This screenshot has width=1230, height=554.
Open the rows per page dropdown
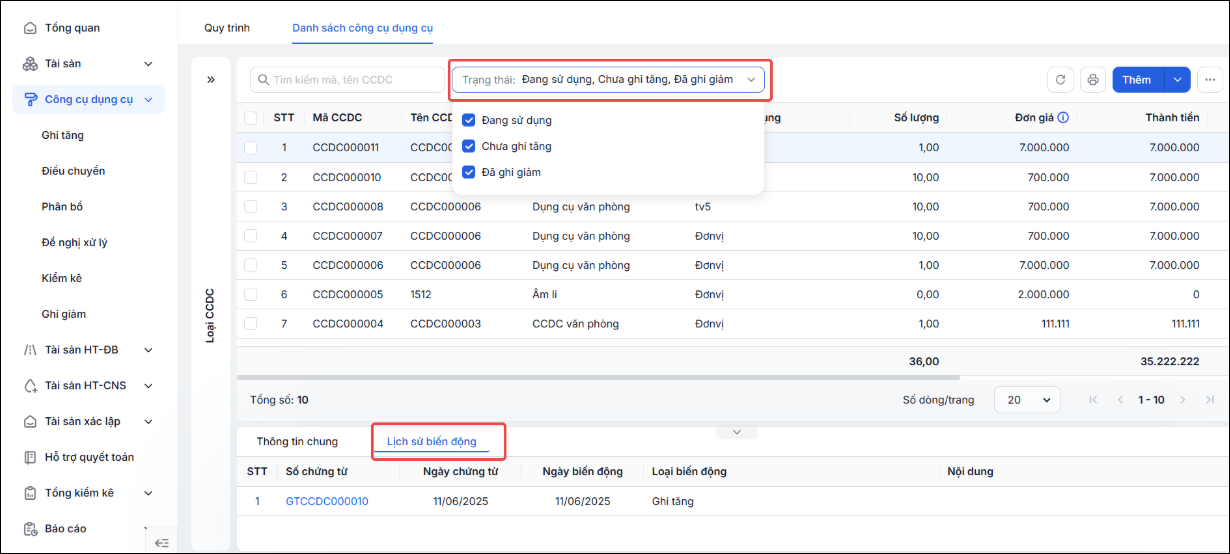[x=1027, y=400]
